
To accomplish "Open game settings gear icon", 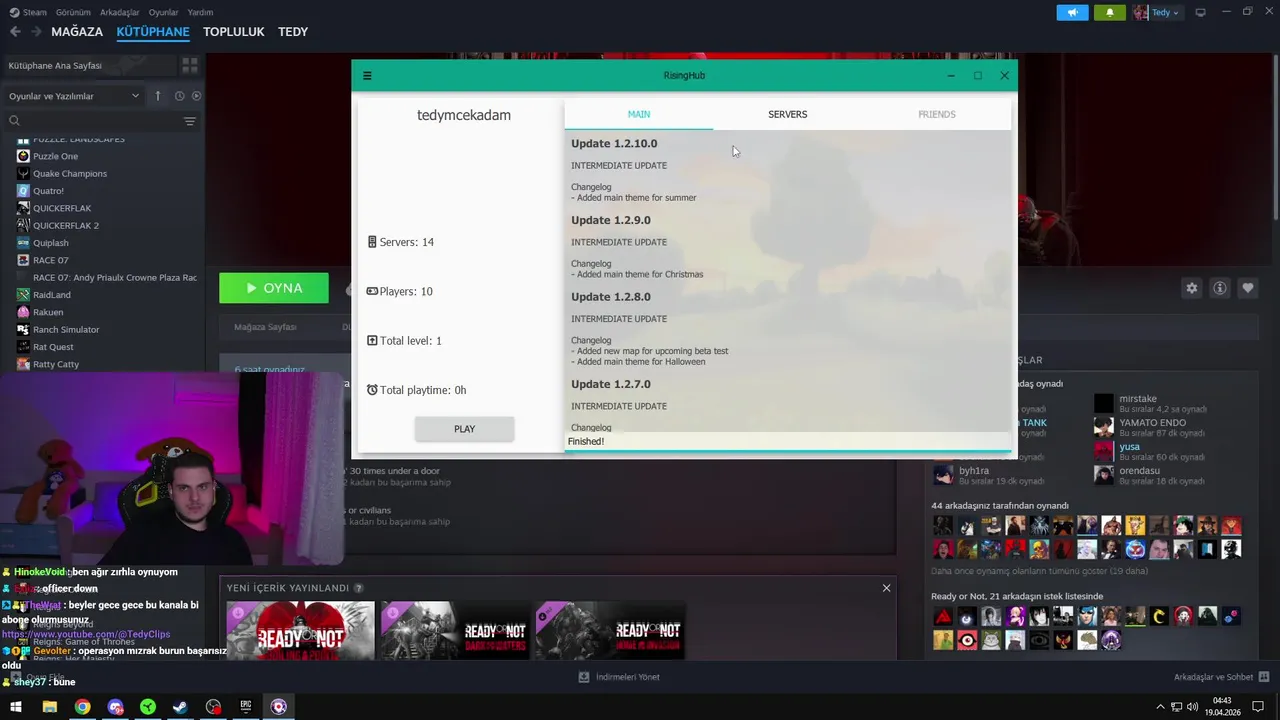I will coord(1191,288).
